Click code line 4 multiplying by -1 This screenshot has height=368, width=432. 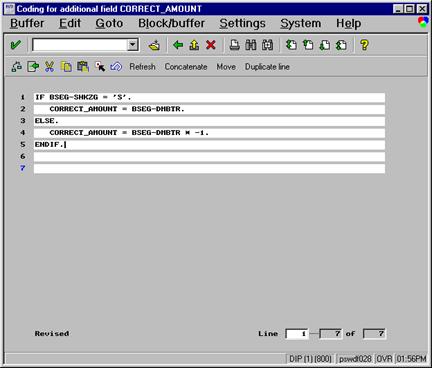pyautogui.click(x=209, y=133)
